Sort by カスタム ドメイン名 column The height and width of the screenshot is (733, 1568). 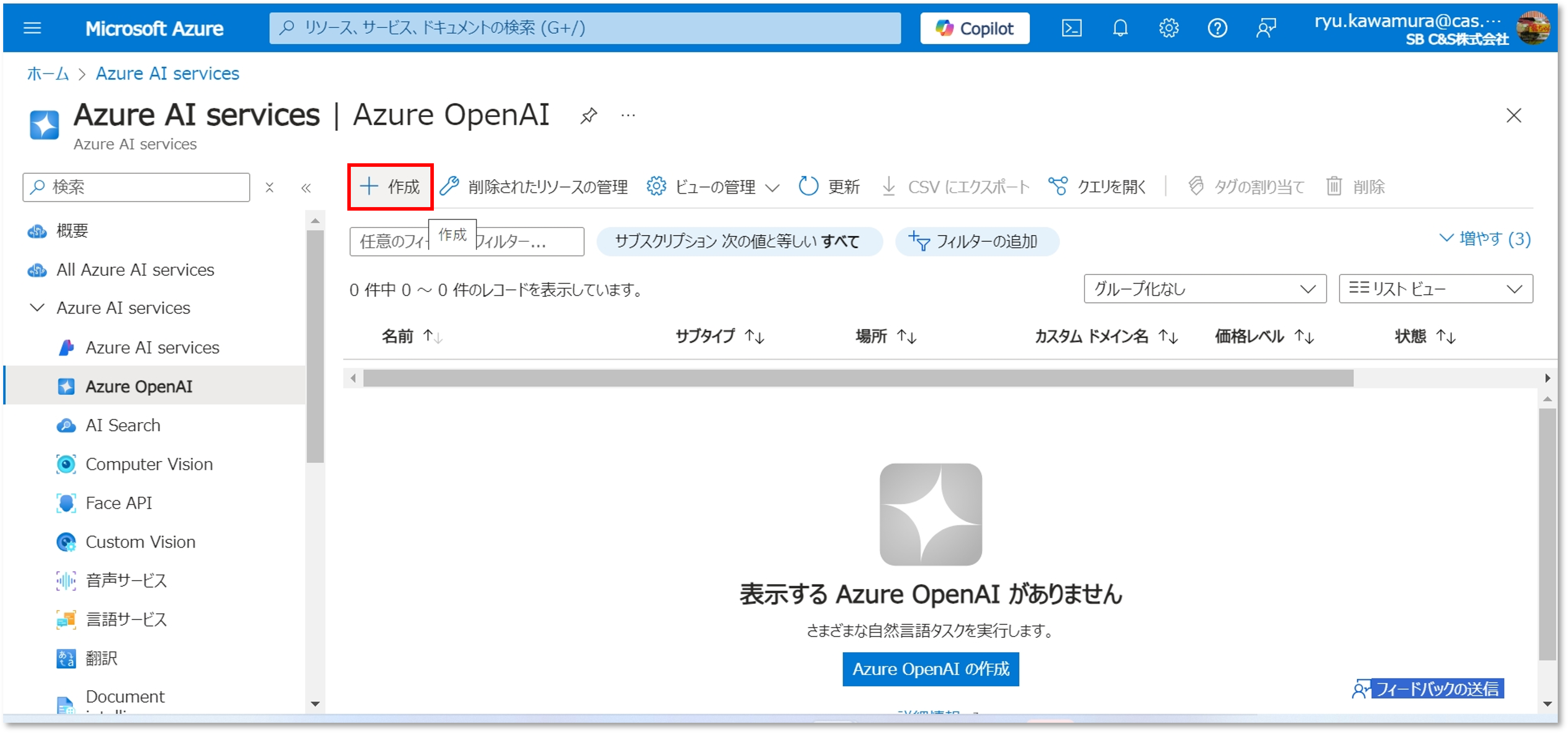coord(1106,336)
